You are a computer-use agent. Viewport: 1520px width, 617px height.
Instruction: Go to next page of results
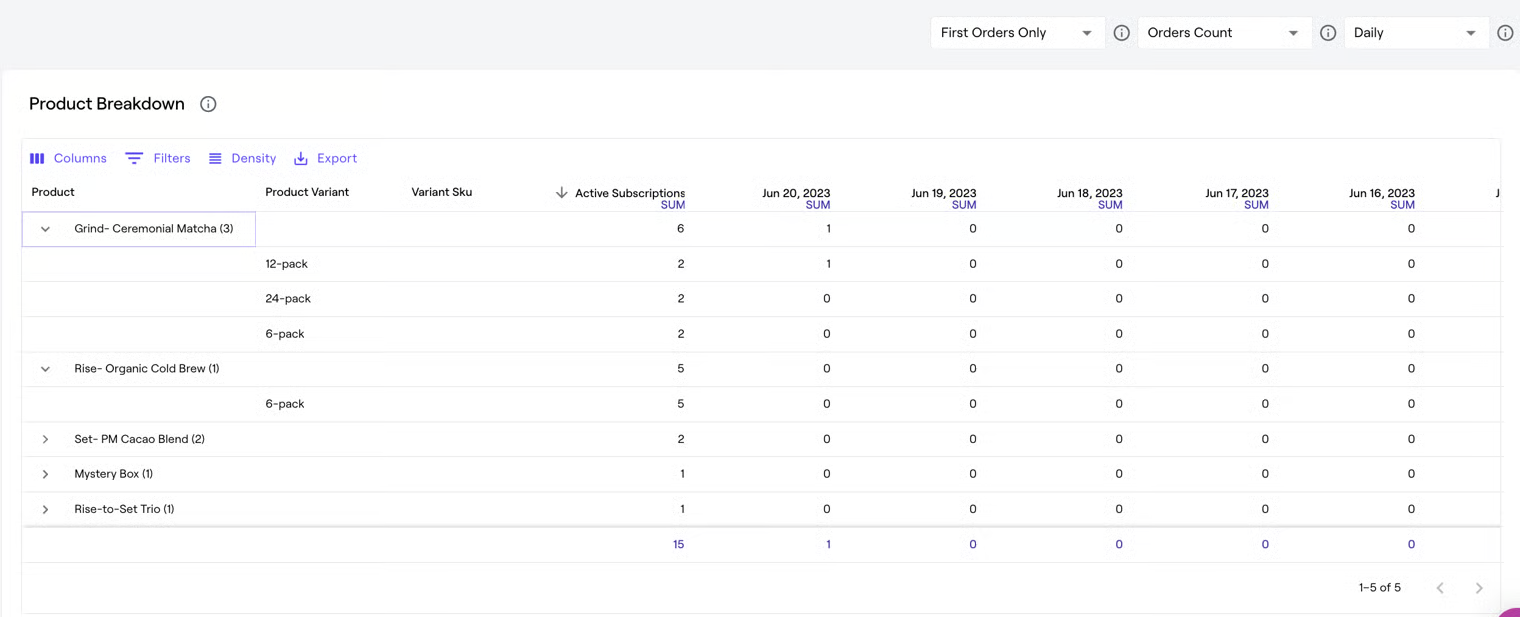pos(1478,588)
